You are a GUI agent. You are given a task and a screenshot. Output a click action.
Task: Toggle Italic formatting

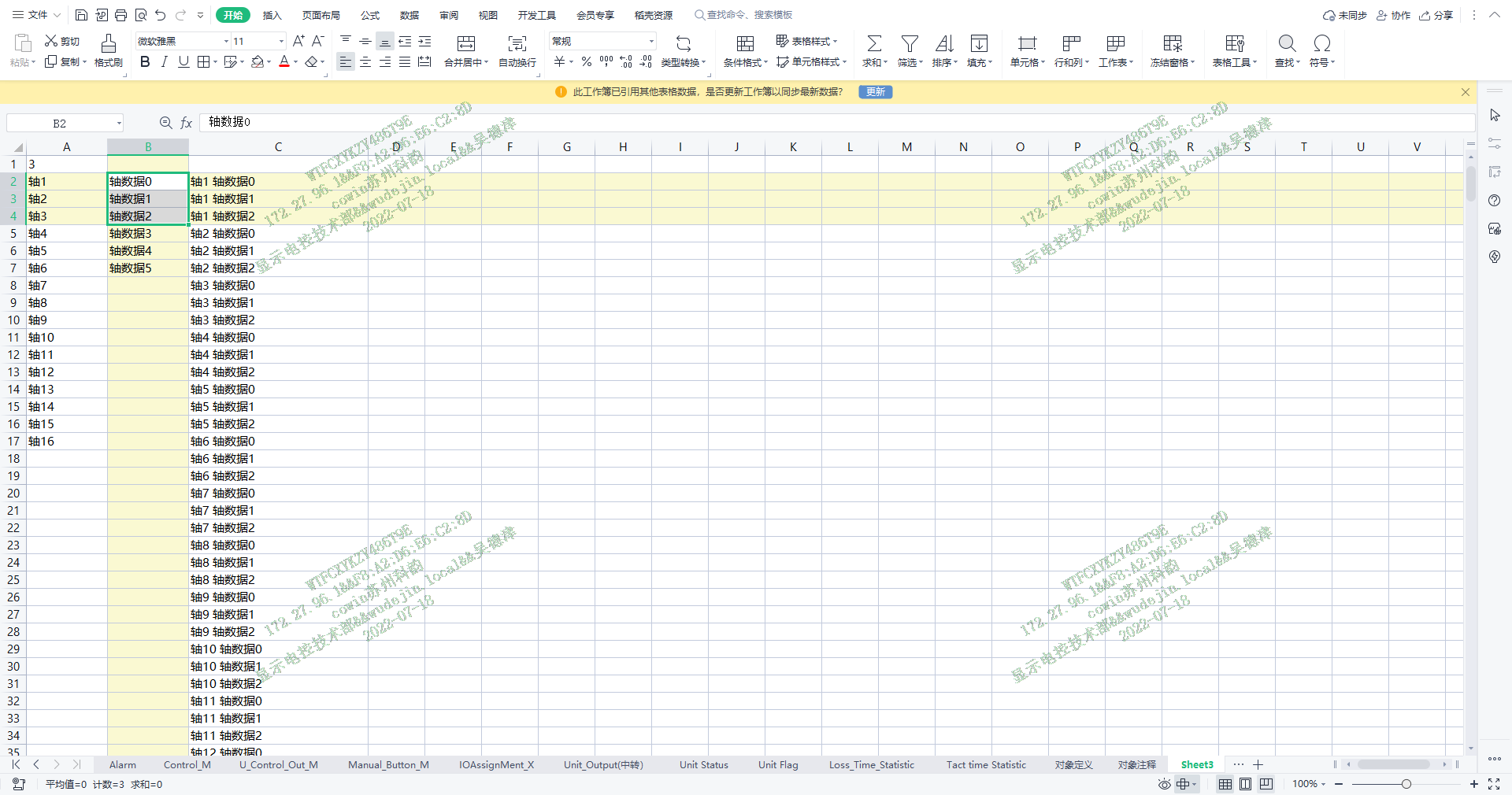click(x=164, y=62)
